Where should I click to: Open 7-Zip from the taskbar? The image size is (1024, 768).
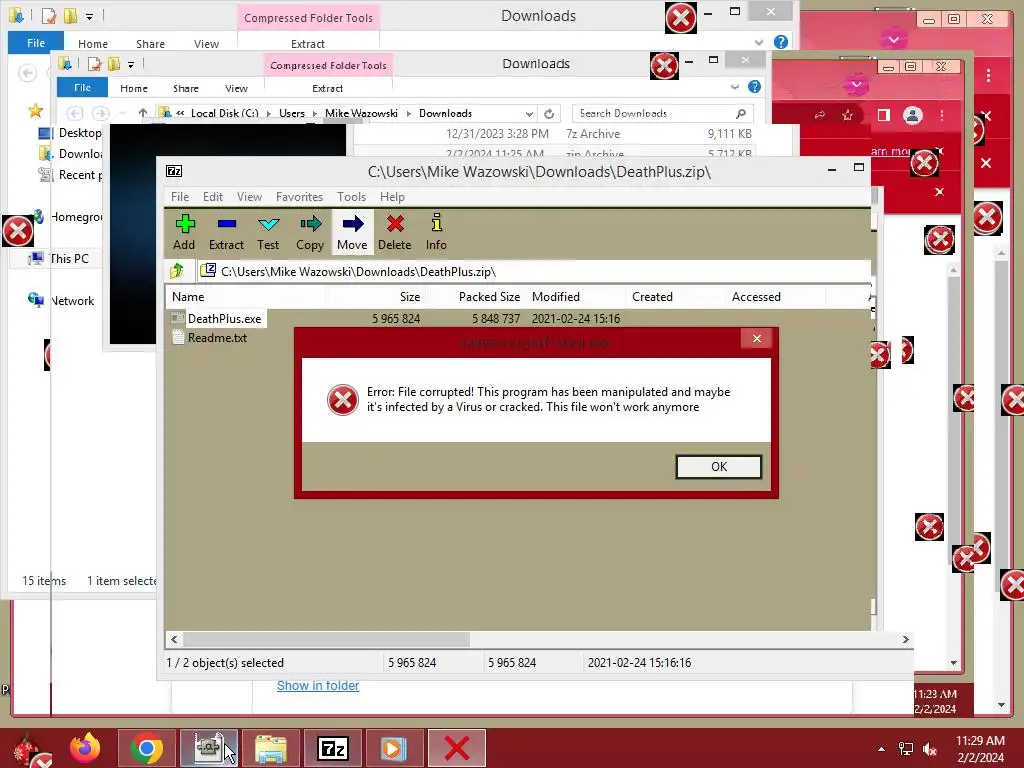click(x=332, y=748)
